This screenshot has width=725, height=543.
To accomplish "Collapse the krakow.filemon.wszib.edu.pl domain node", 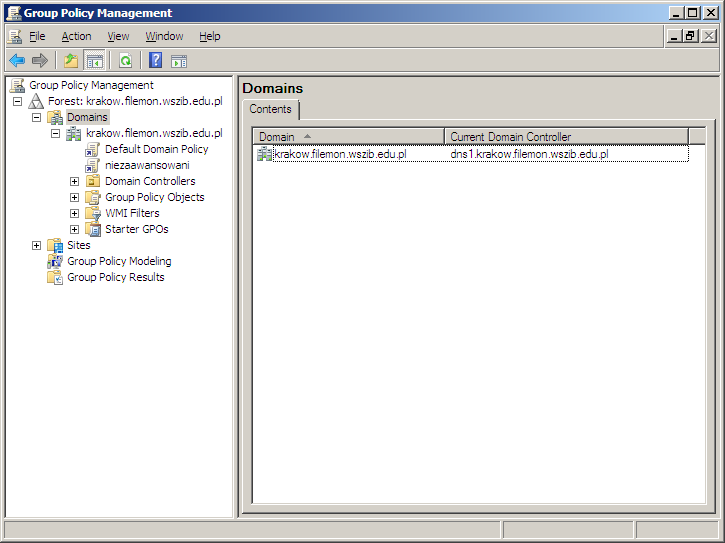I will [55, 134].
